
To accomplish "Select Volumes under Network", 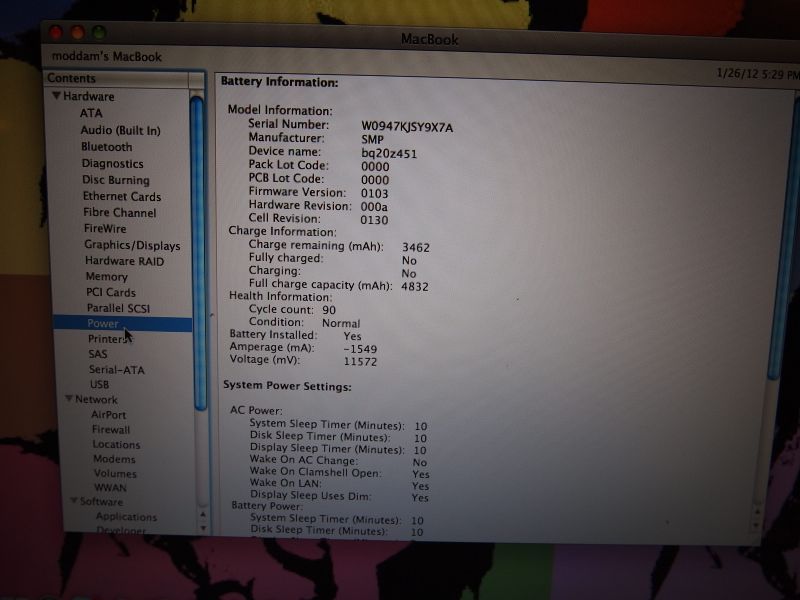I will [x=115, y=473].
